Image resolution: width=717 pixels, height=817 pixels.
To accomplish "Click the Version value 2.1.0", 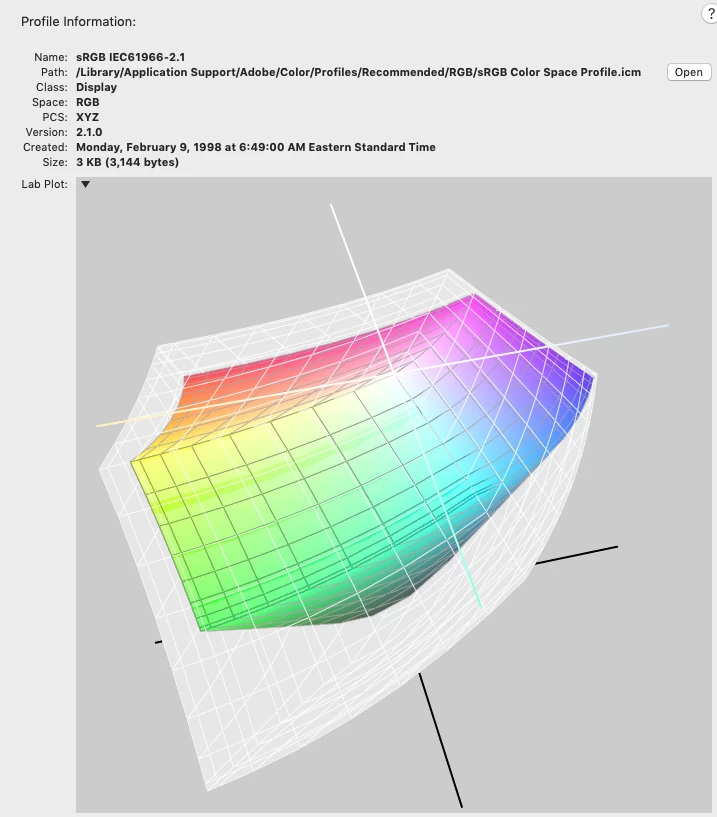I will [89, 132].
